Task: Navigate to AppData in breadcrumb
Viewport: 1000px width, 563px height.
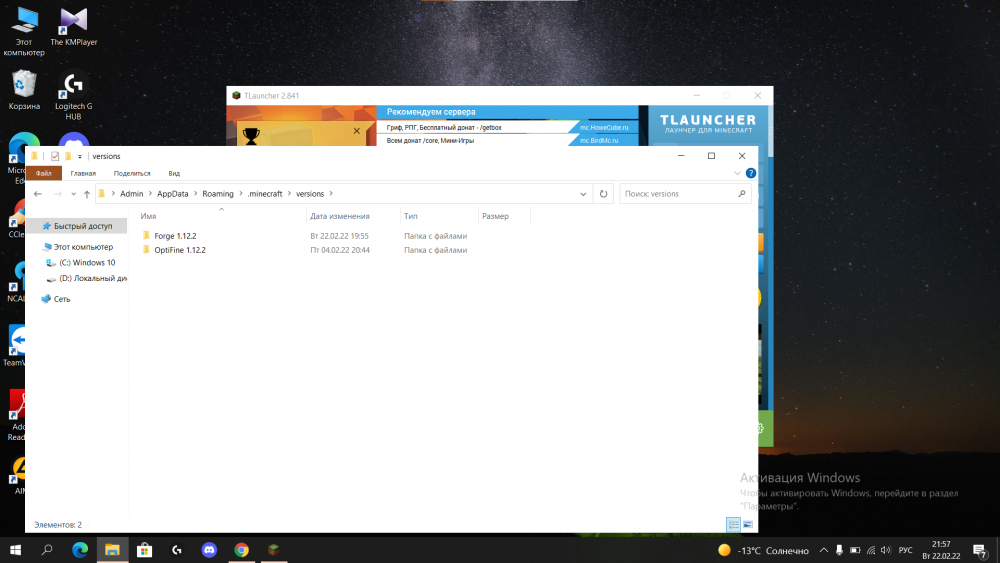Action: (172, 194)
